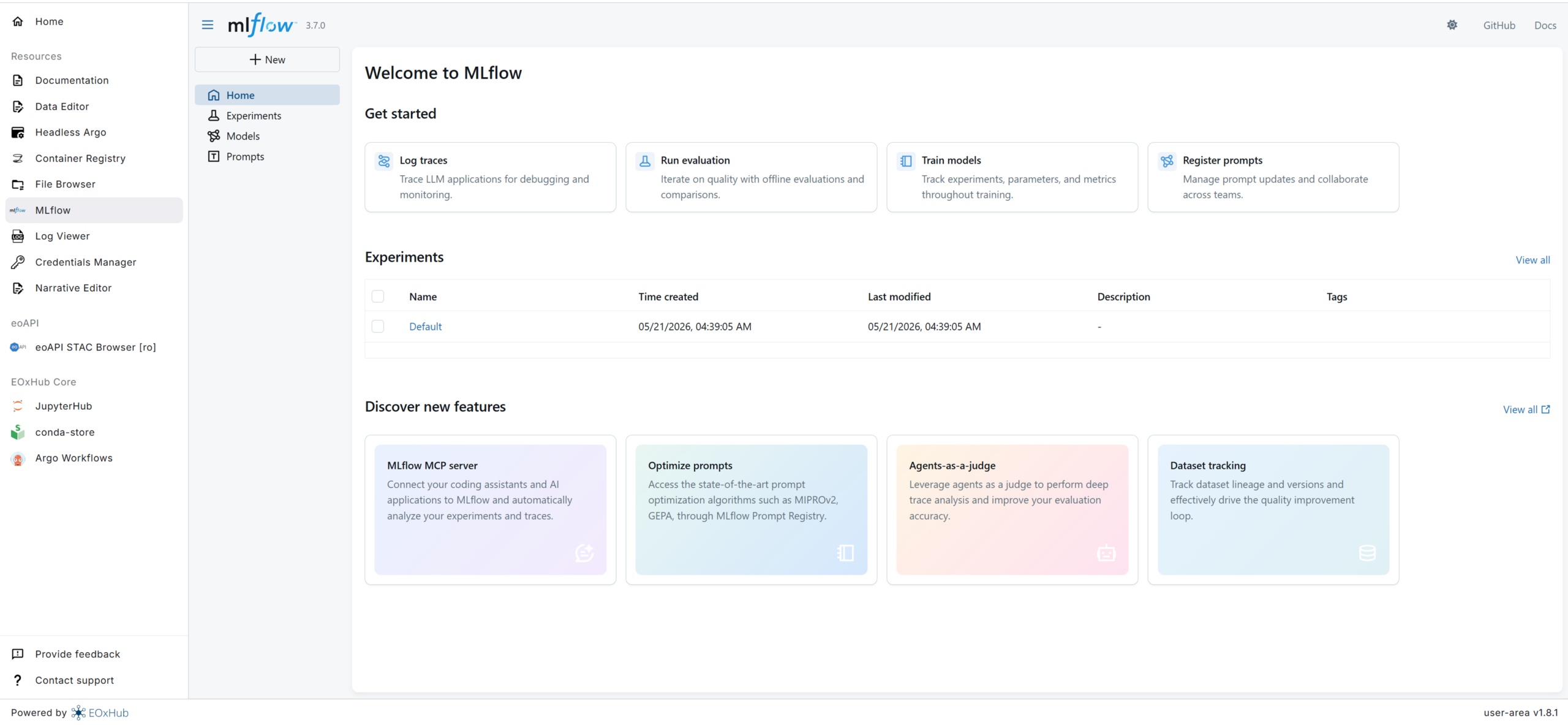
Task: Click the Time created column header
Action: pyautogui.click(x=668, y=297)
